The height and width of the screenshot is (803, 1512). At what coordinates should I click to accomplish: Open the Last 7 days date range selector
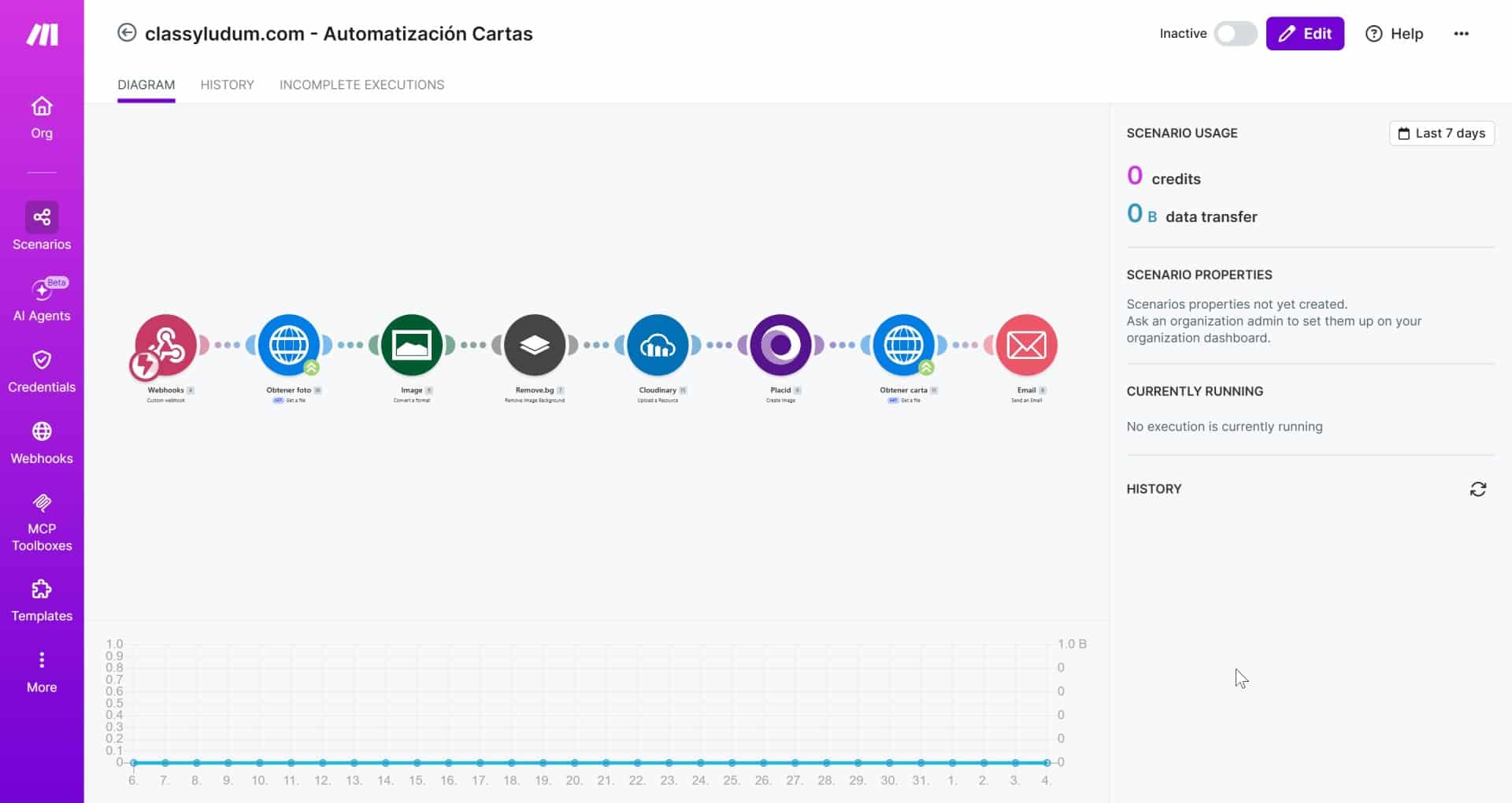pyautogui.click(x=1441, y=133)
